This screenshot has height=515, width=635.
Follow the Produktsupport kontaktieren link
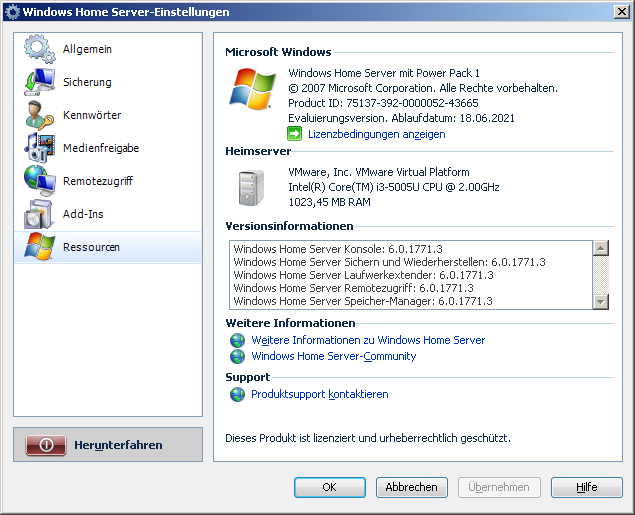point(320,394)
